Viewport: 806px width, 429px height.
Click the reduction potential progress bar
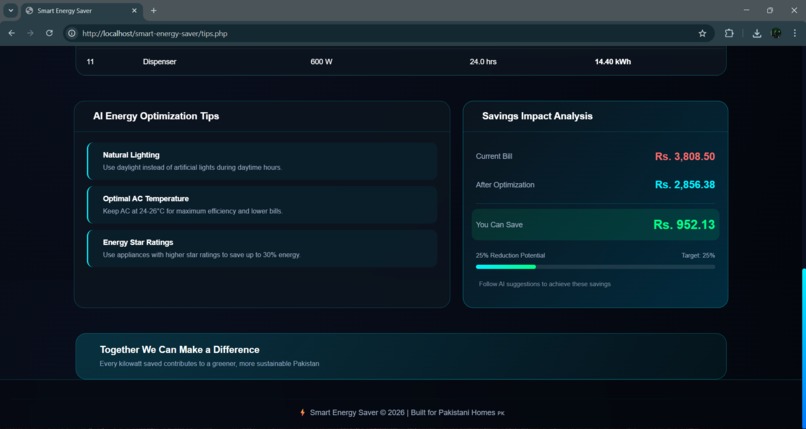coord(595,267)
